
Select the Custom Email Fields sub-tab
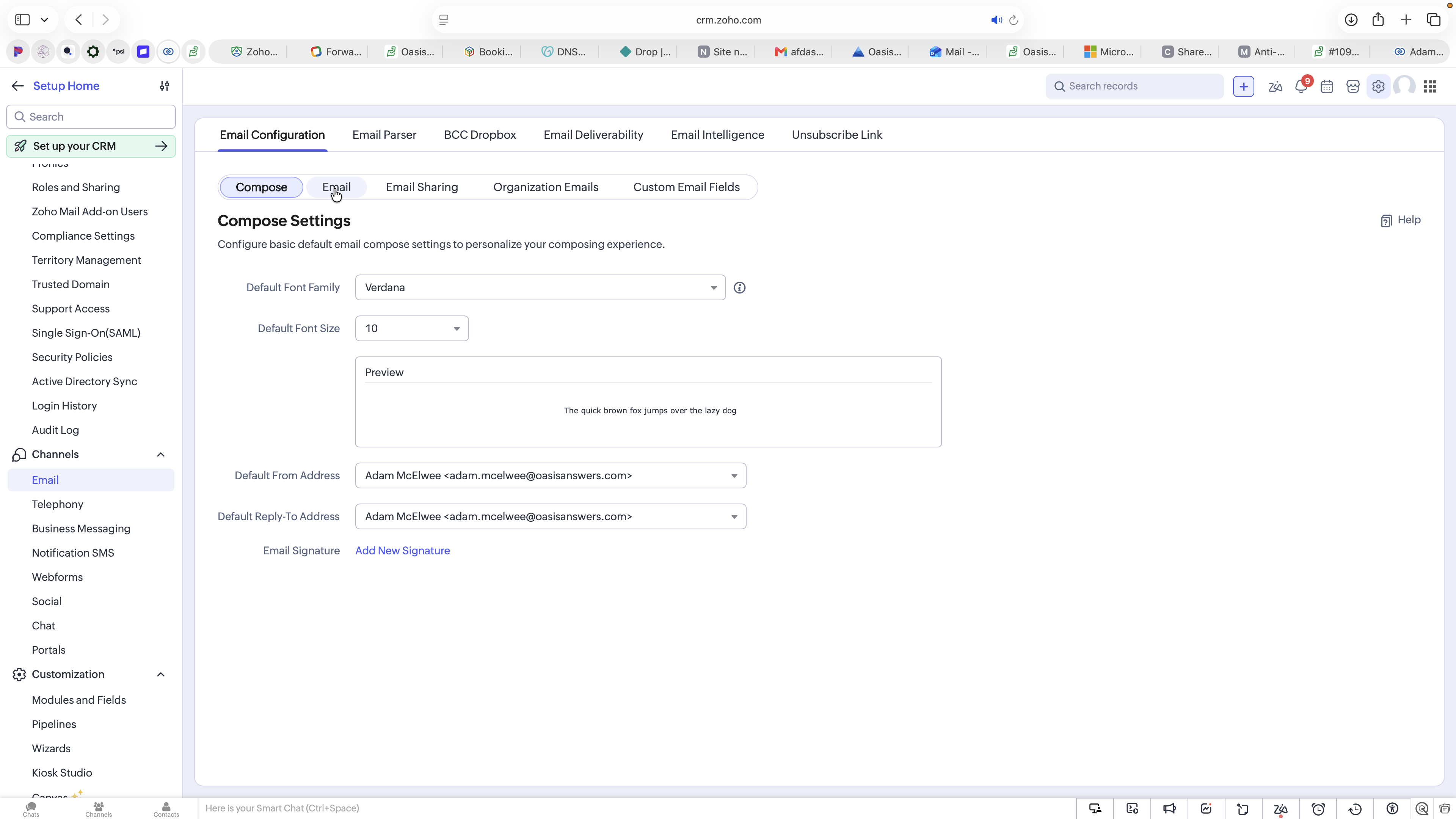coord(686,187)
